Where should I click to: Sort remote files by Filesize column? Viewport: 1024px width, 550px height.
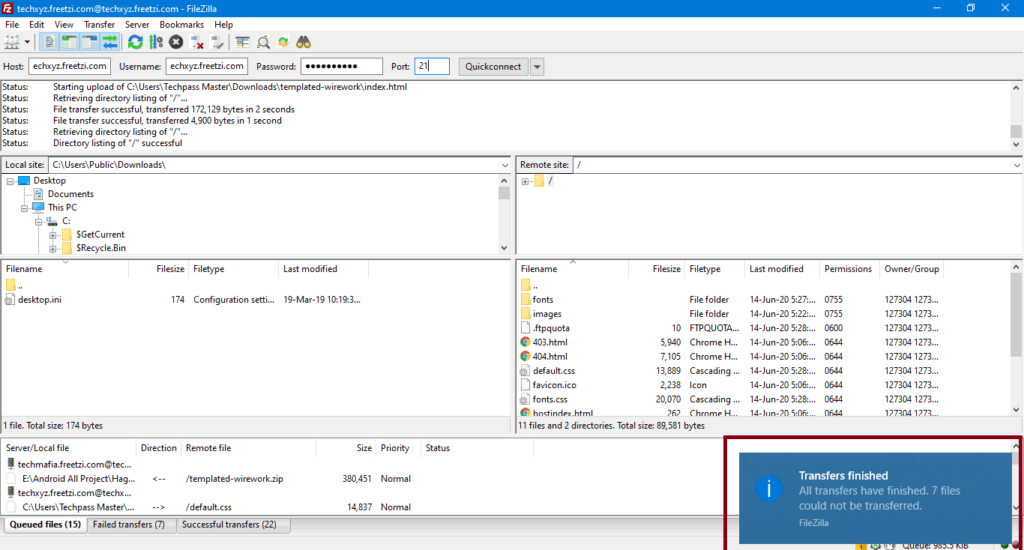tap(656, 268)
